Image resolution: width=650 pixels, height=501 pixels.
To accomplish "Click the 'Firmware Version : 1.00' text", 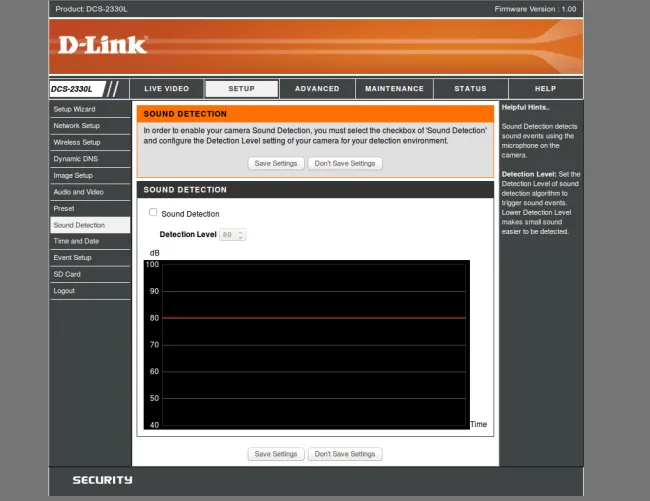I will pyautogui.click(x=535, y=9).
